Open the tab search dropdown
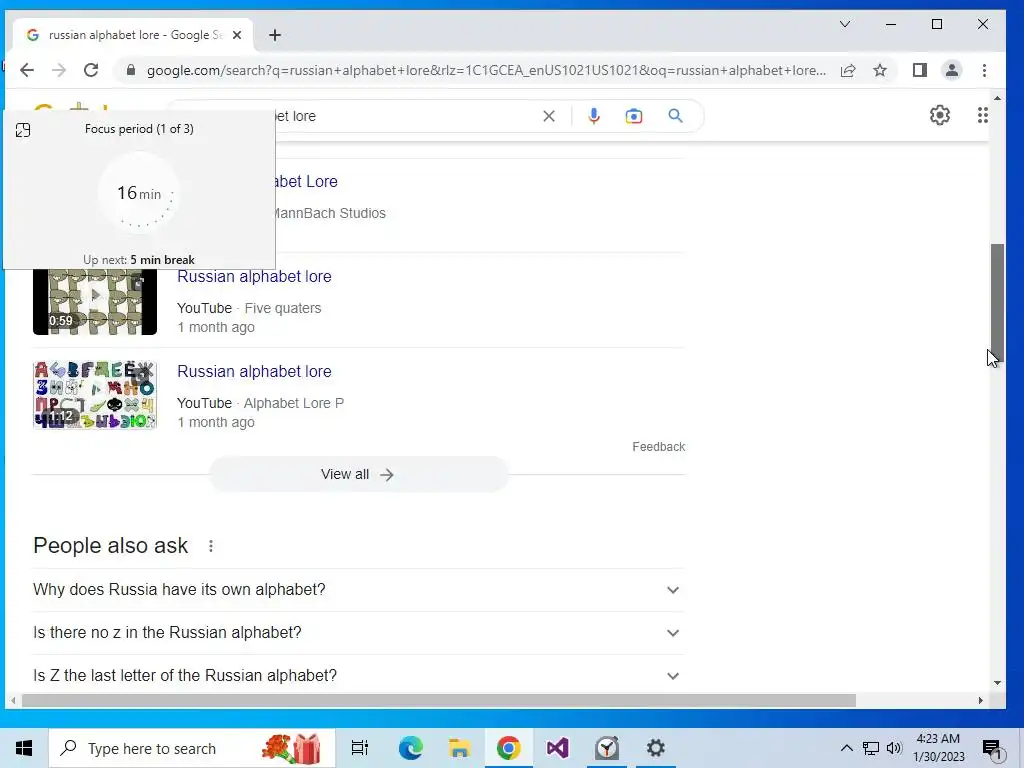 coord(844,24)
